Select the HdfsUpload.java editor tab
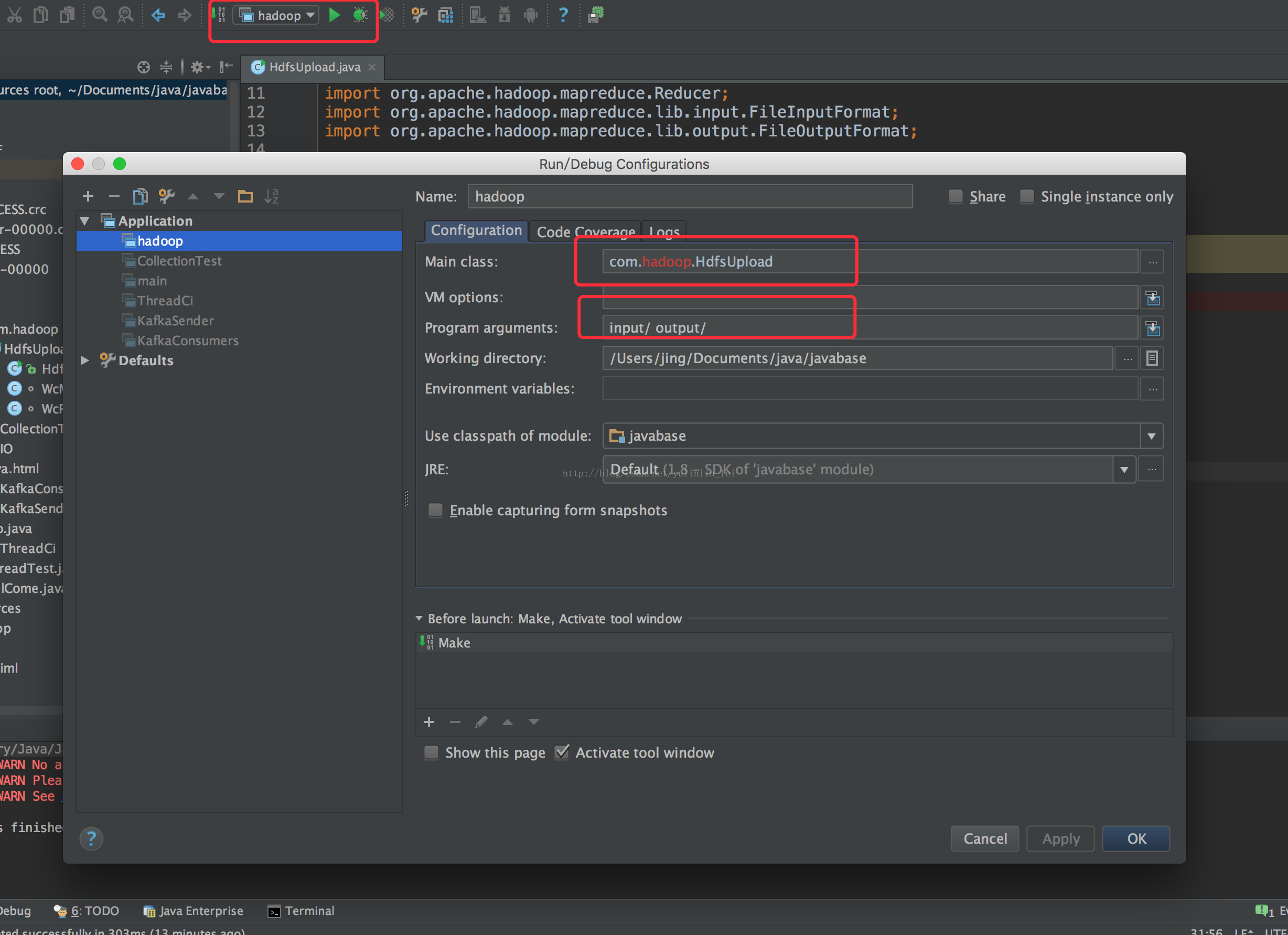The height and width of the screenshot is (935, 1288). pos(314,68)
